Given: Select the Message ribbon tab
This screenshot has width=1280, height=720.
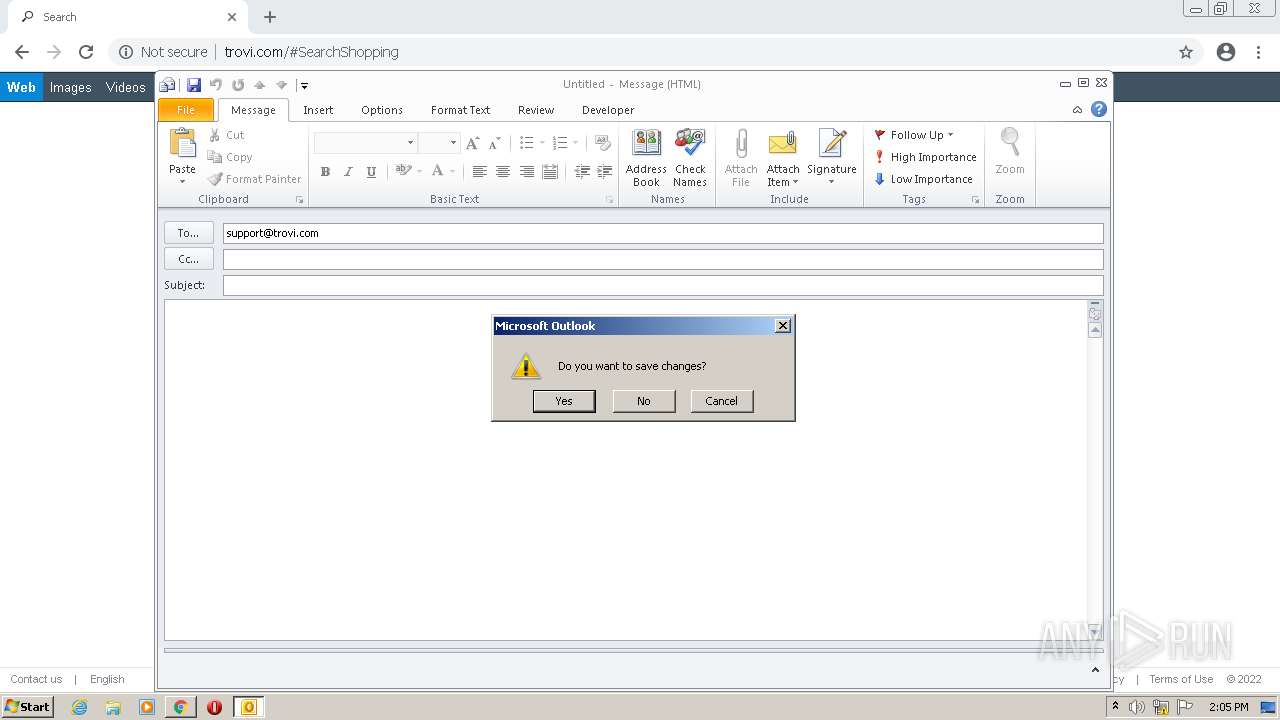Looking at the screenshot, I should (253, 110).
